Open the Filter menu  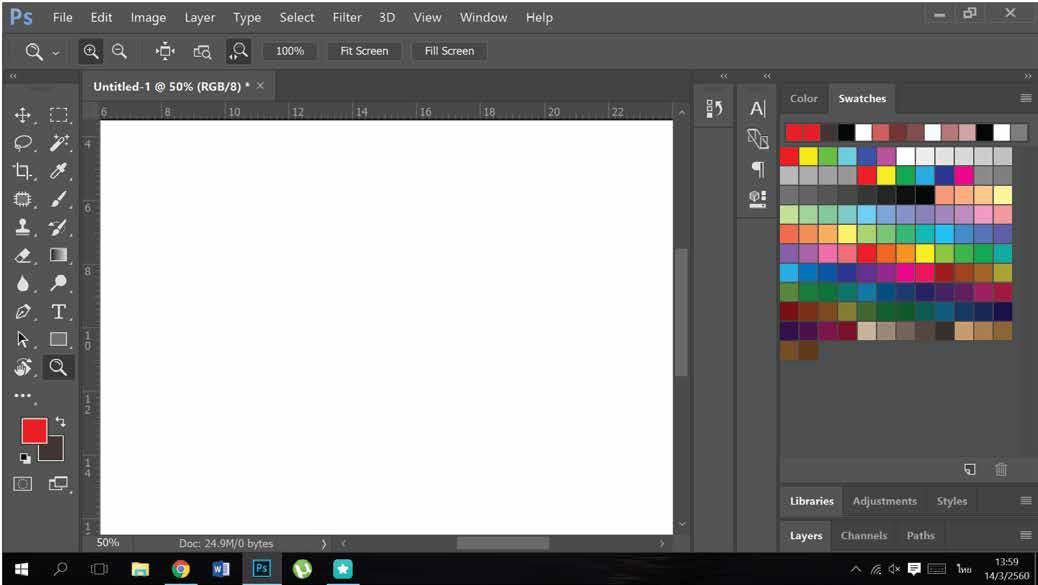point(347,18)
